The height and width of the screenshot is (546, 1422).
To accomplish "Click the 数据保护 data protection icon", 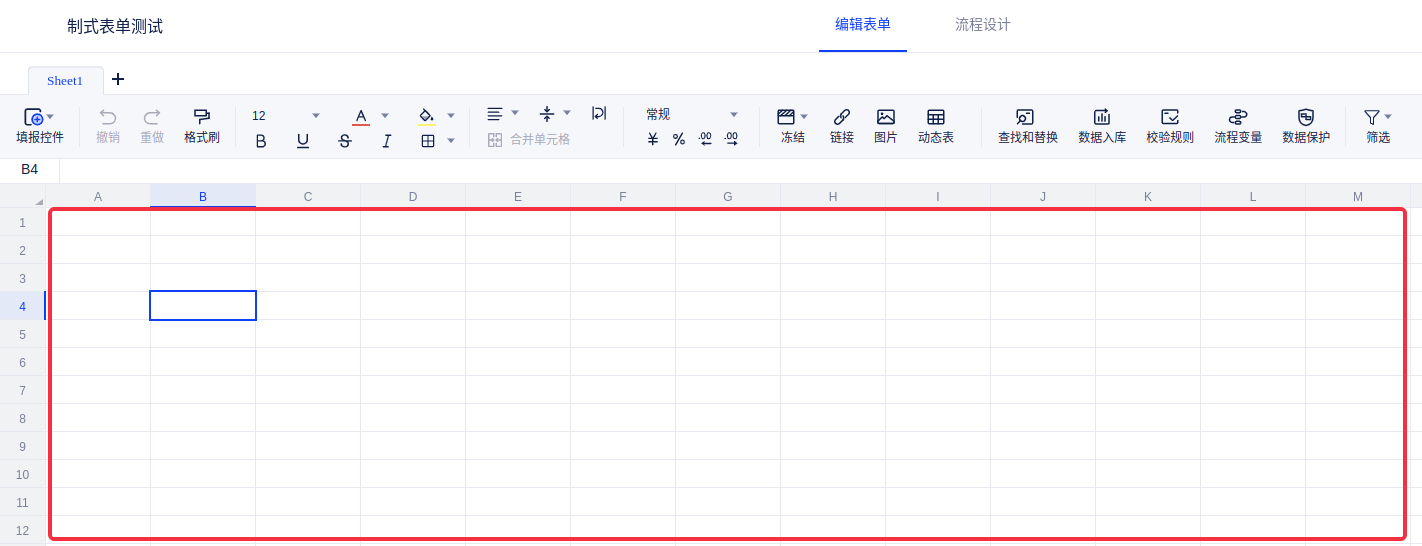I will [x=1305, y=117].
